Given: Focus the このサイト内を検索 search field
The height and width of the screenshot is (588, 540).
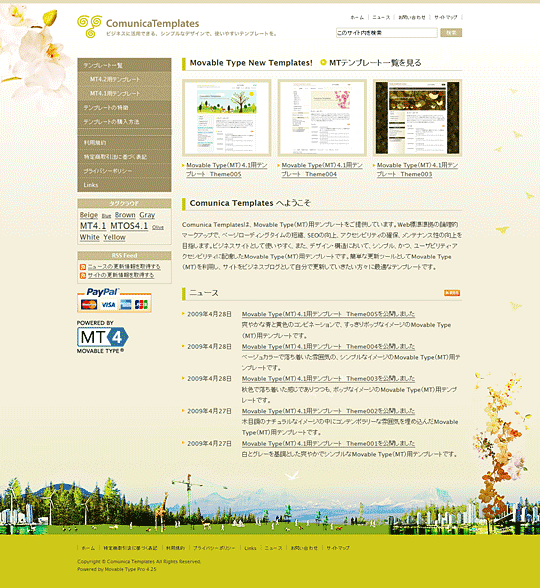Looking at the screenshot, I should tap(387, 33).
